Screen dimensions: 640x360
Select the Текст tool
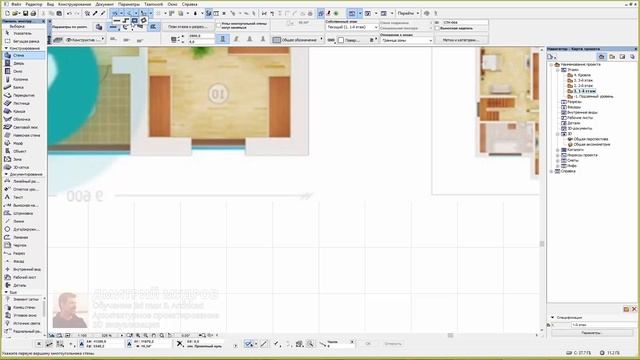[x=23, y=197]
